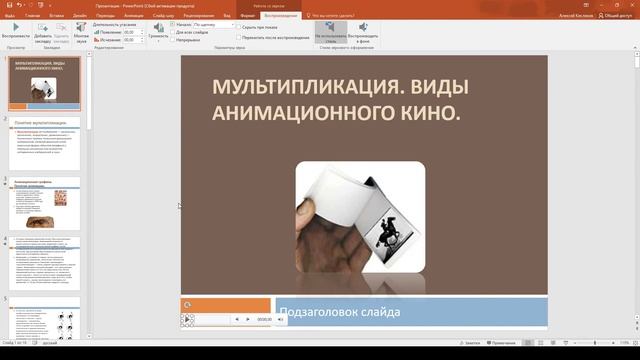Open Монтаж звука (Trim audio)
Screen dimensions: 640x360
tap(81, 33)
